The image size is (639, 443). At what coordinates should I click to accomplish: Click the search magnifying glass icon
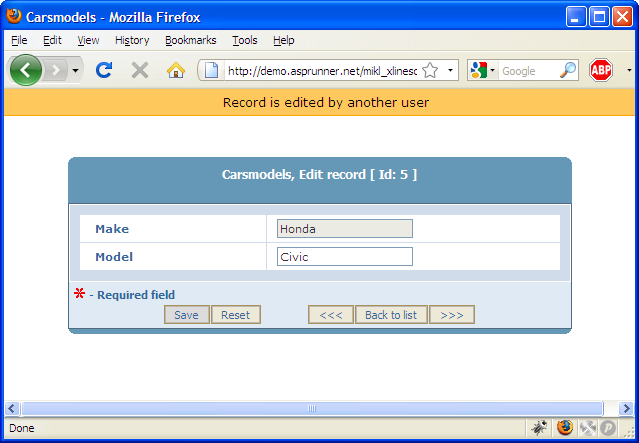[x=568, y=70]
